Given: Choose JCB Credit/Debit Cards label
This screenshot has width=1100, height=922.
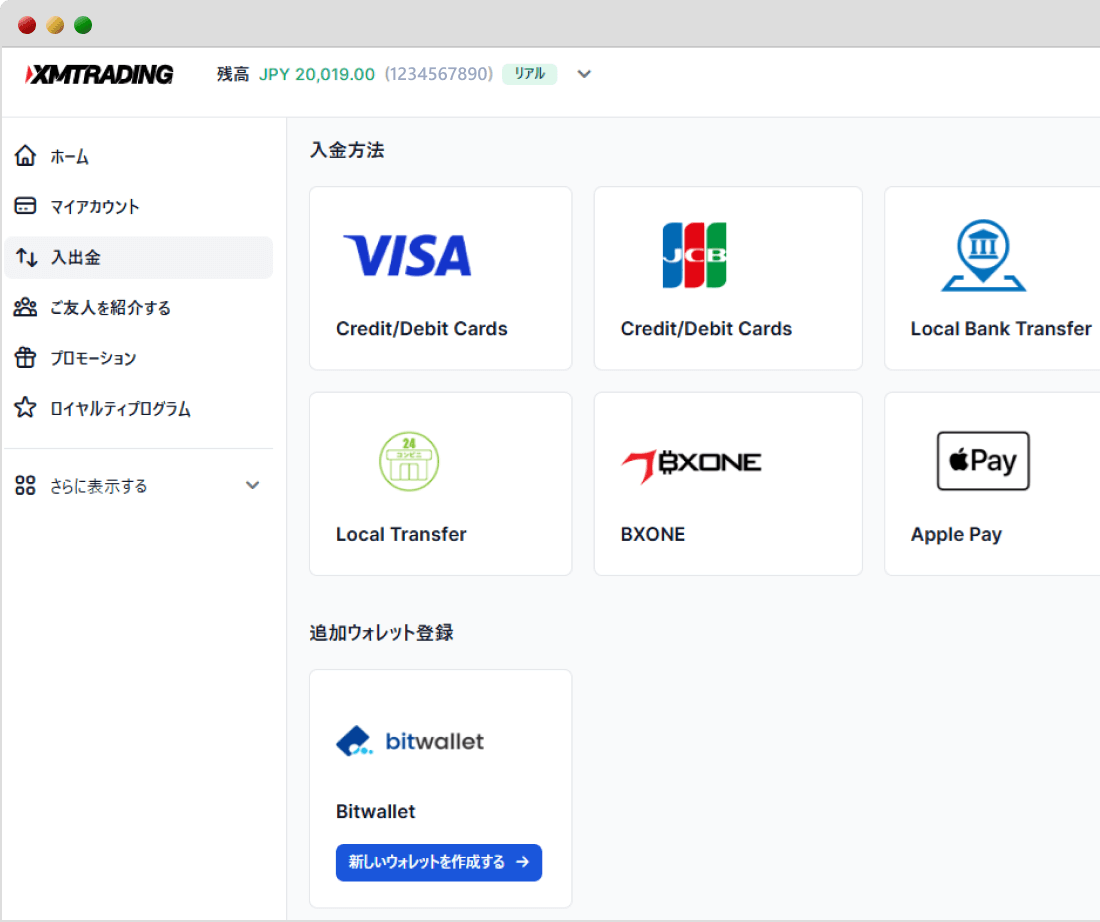Looking at the screenshot, I should [706, 328].
